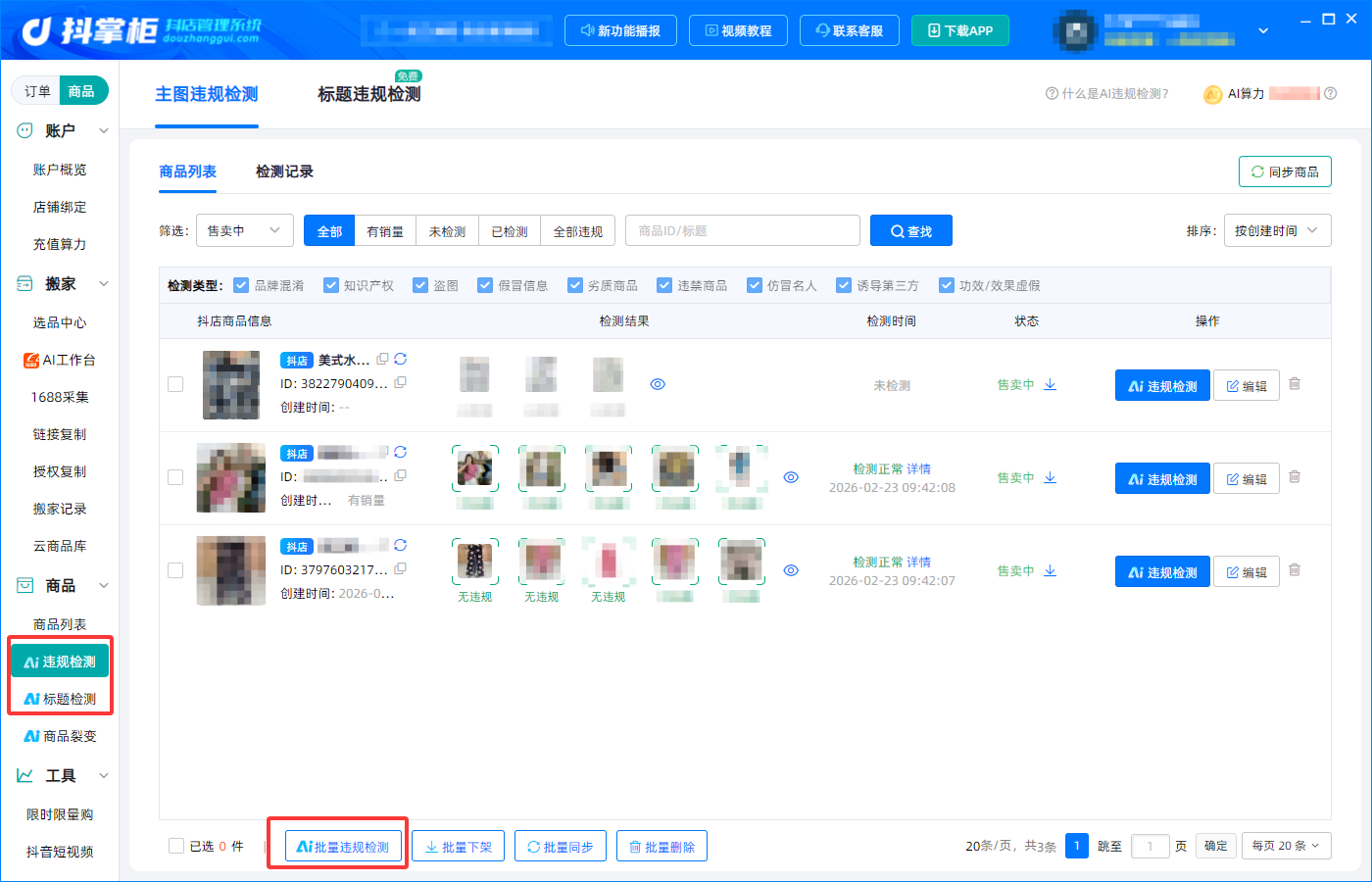Screen dimensions: 1372x882
Task: Toggle the 诱导第三方 checkbox
Action: click(x=843, y=285)
